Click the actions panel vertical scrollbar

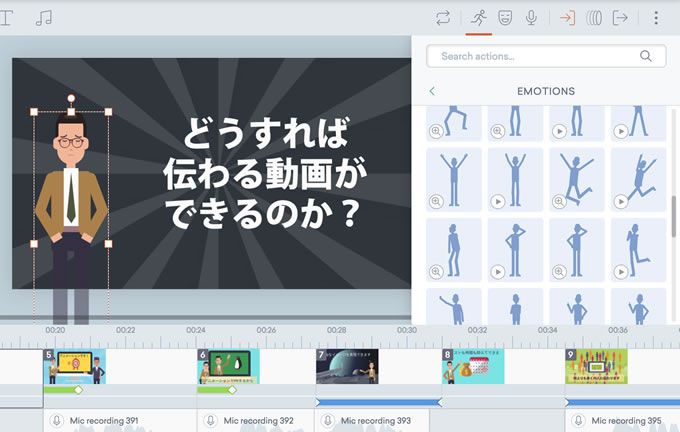point(674,216)
